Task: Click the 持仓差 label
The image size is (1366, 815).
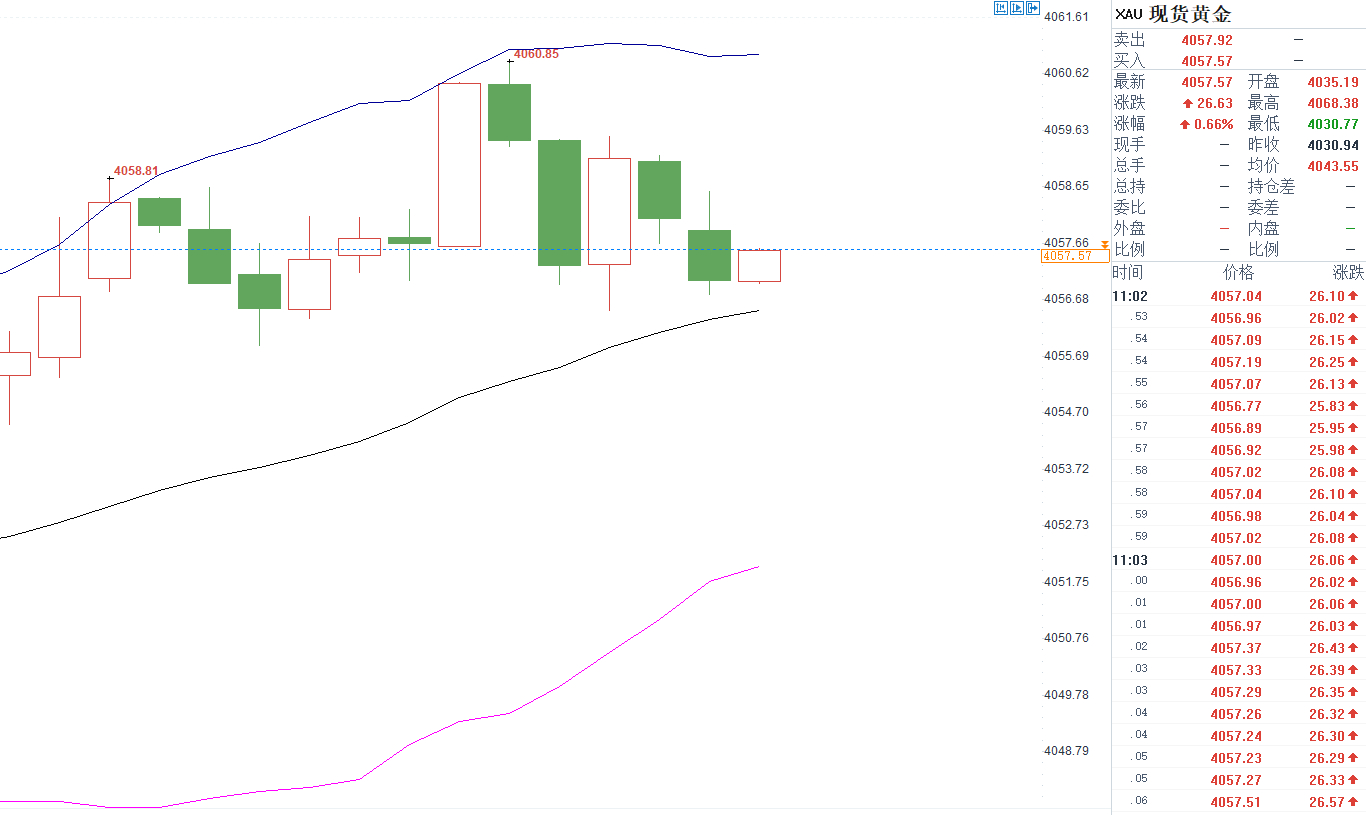Action: pos(1271,187)
